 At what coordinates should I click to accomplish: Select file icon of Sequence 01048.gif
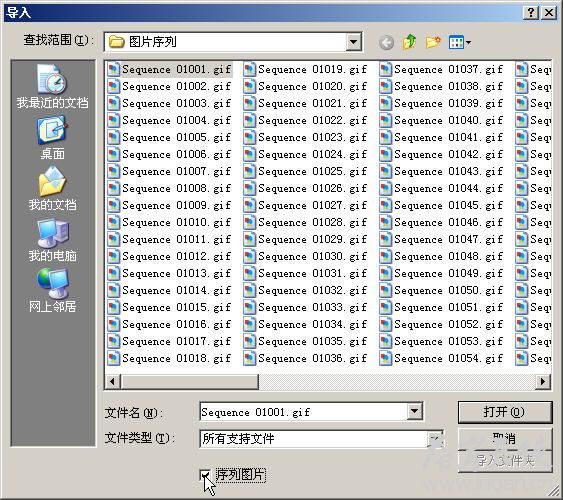[x=386, y=256]
